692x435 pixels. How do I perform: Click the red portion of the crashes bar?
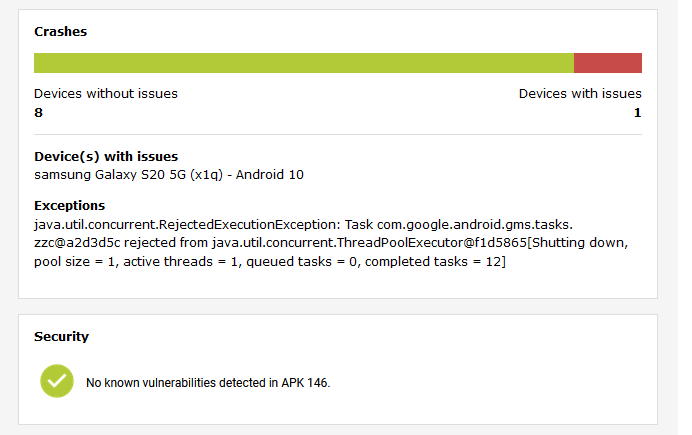(607, 63)
